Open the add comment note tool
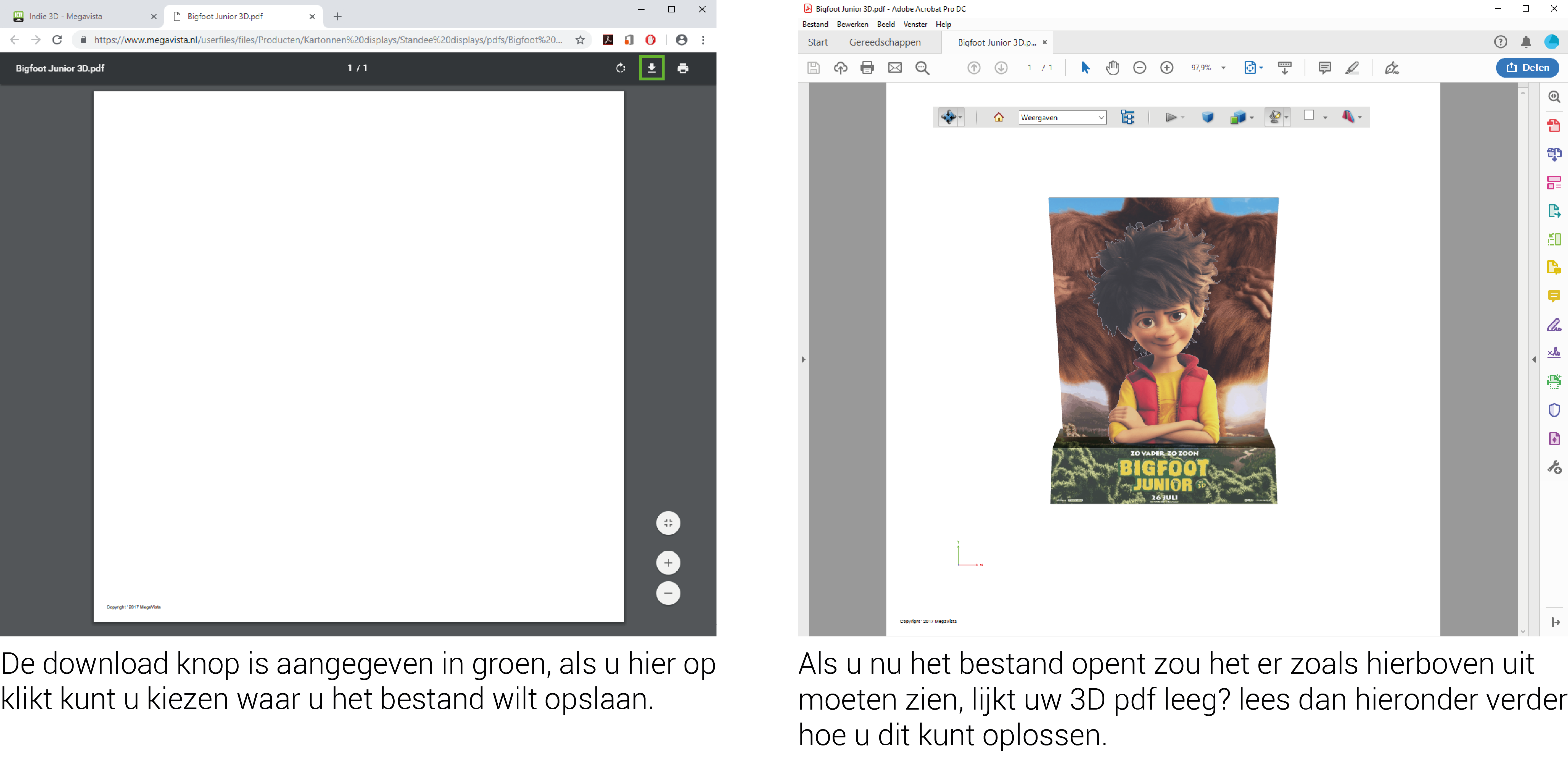The image size is (1568, 759). 1324,68
